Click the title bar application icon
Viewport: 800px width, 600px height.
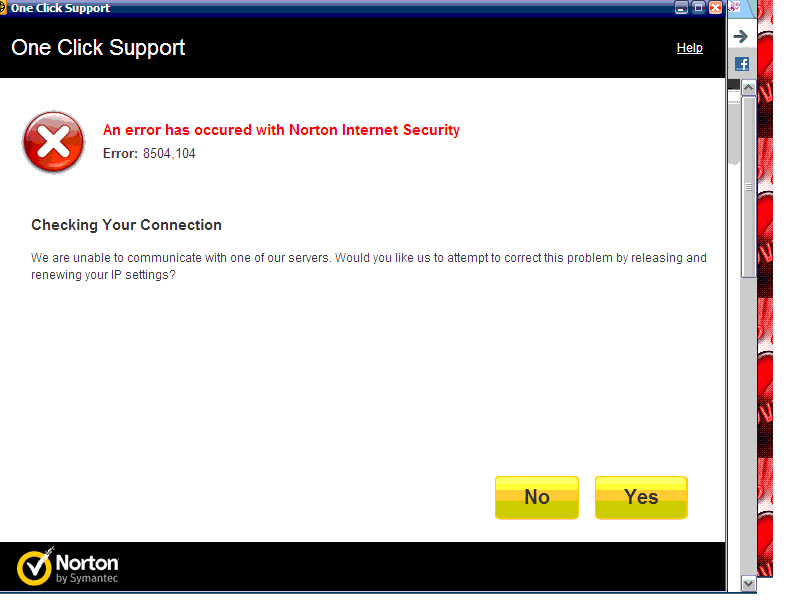[x=4, y=7]
